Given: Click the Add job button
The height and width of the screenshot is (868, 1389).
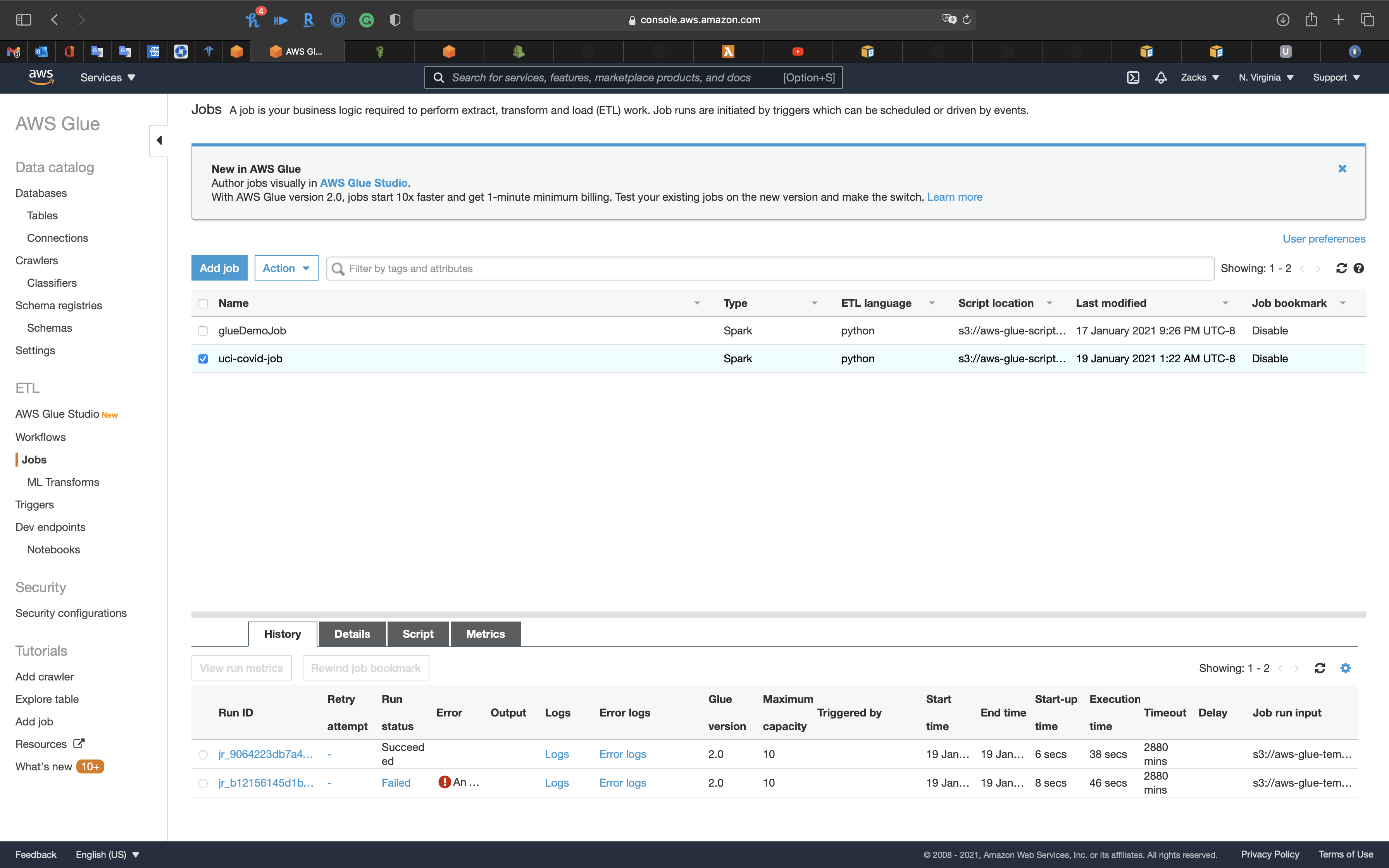Looking at the screenshot, I should coord(219,268).
